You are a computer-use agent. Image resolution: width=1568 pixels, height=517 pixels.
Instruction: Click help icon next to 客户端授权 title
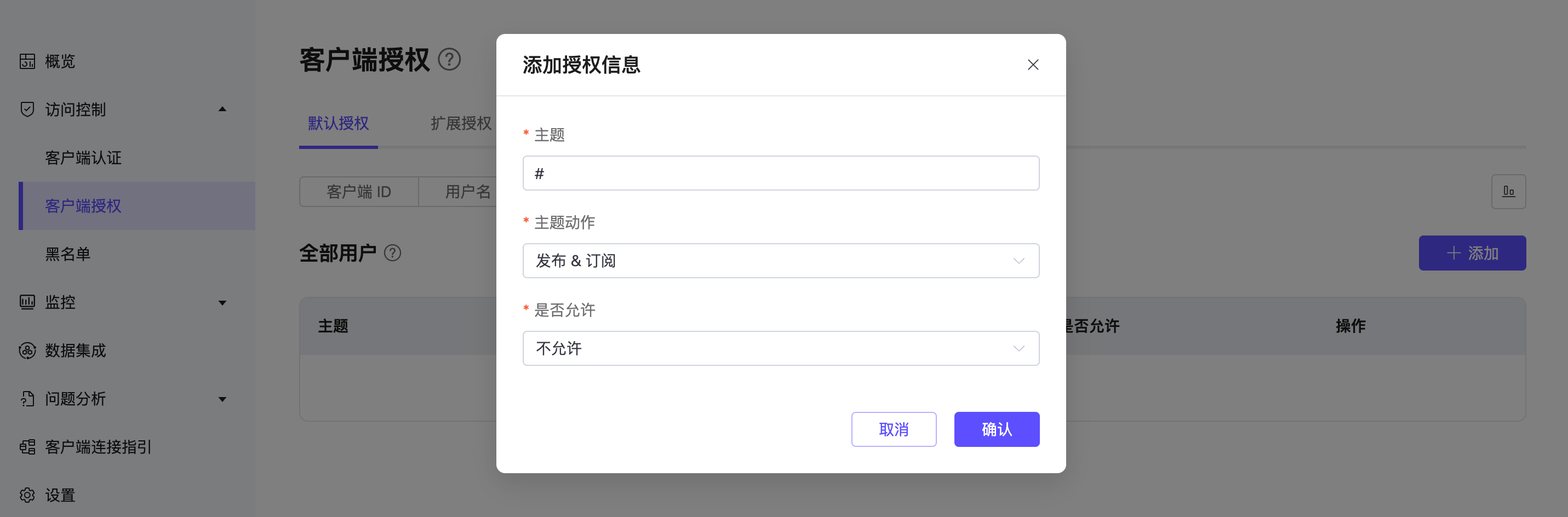pos(449,60)
